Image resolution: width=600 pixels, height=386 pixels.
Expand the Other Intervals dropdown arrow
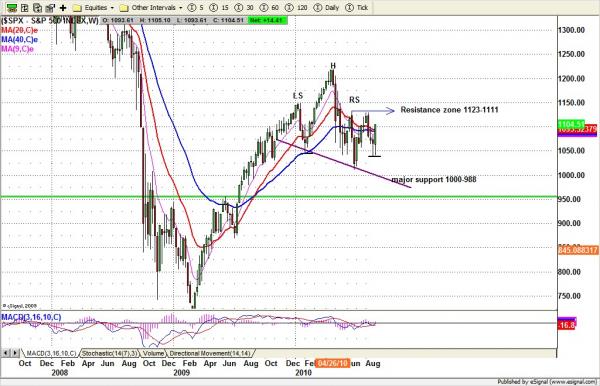click(180, 8)
